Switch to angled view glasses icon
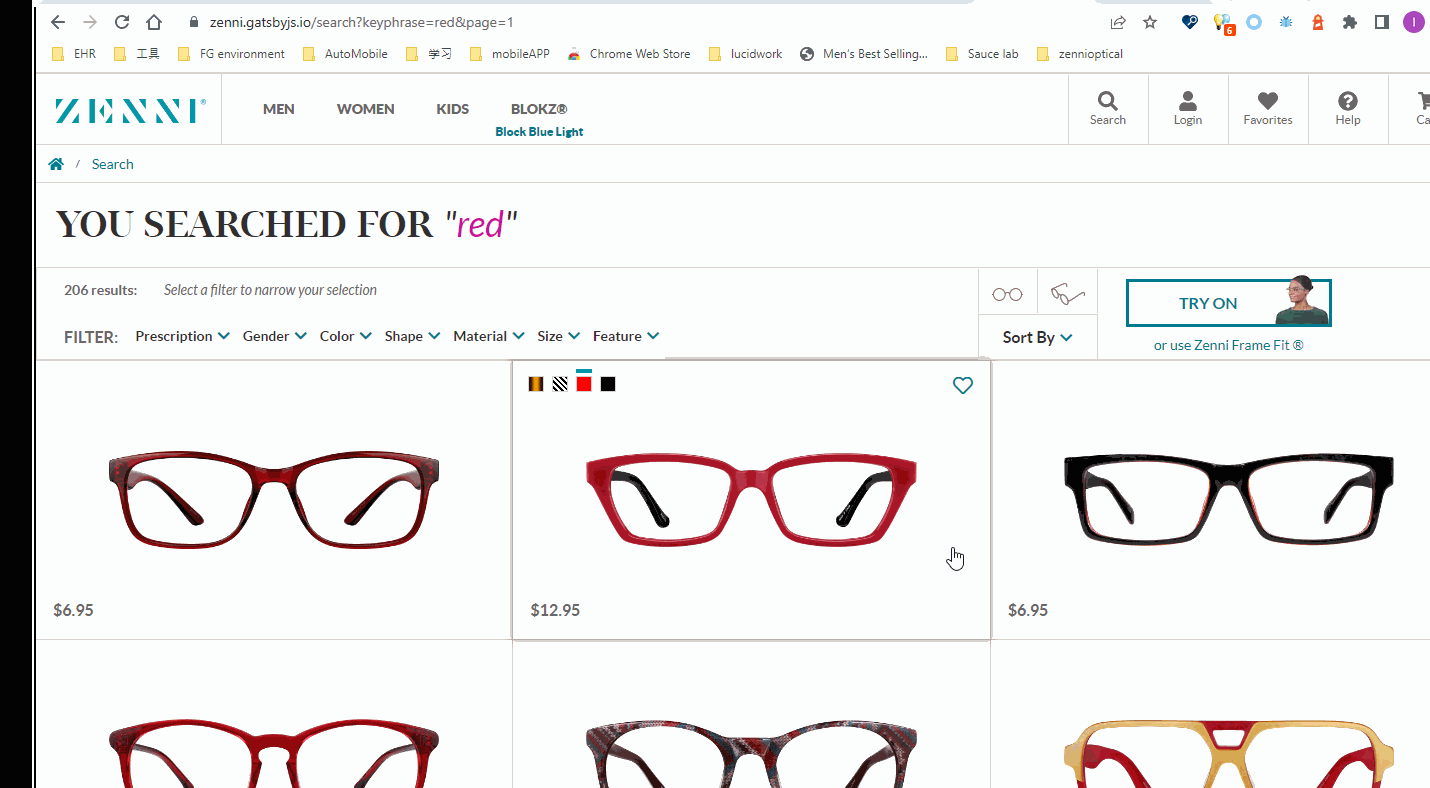This screenshot has height=788, width=1430. click(1067, 294)
